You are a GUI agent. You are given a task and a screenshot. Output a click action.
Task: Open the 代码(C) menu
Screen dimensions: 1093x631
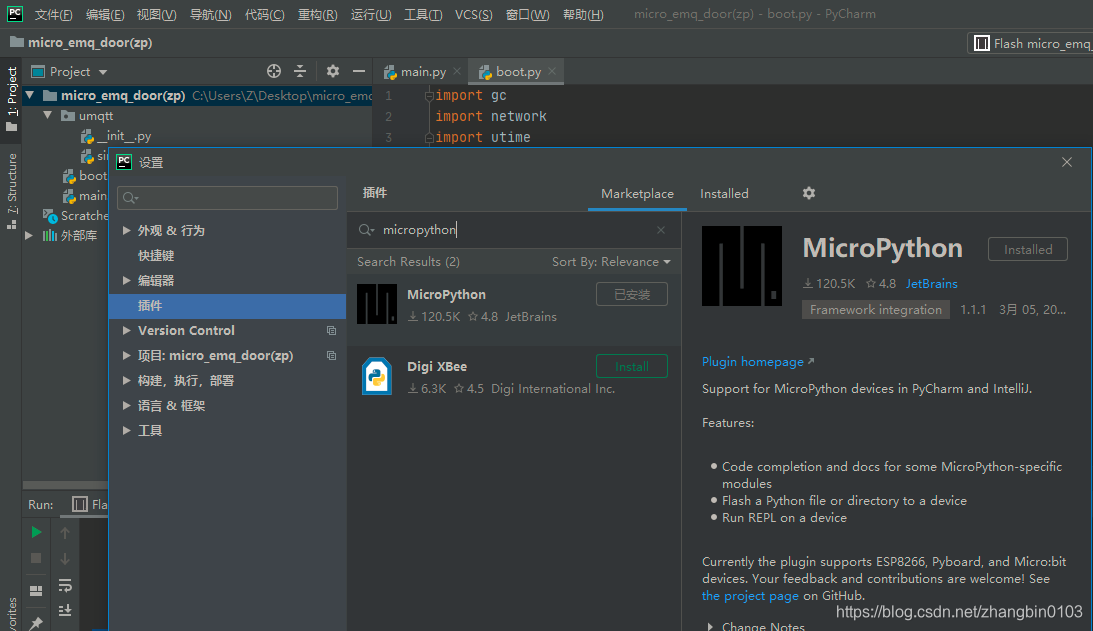point(265,15)
